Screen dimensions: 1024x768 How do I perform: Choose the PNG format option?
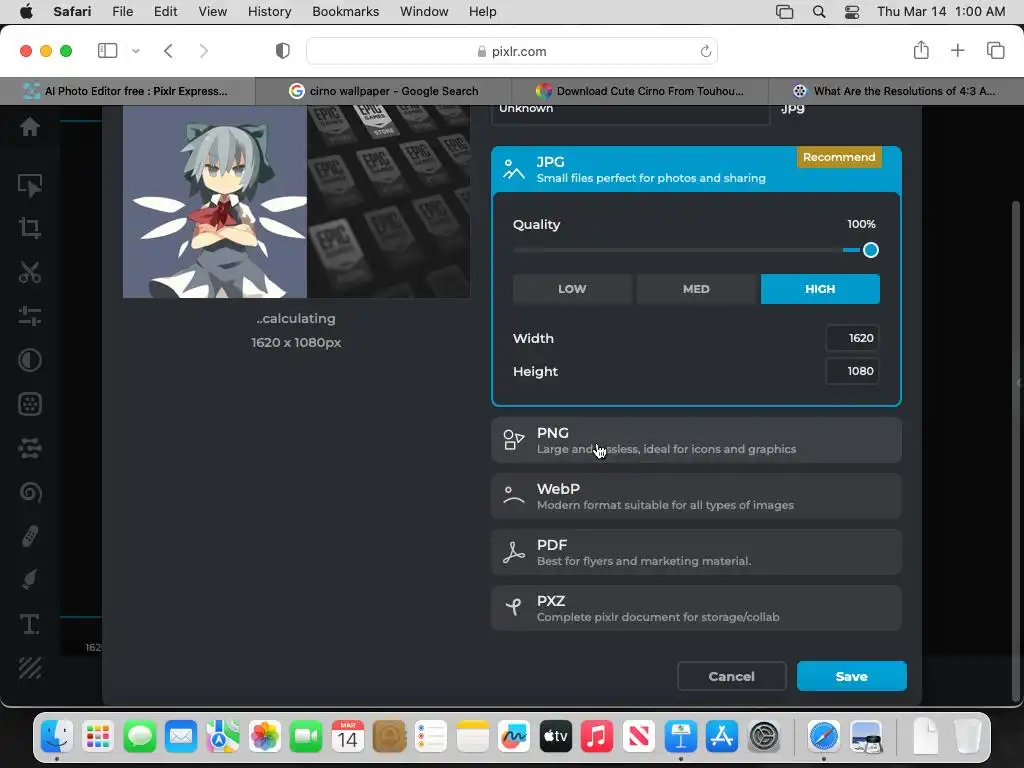point(696,440)
